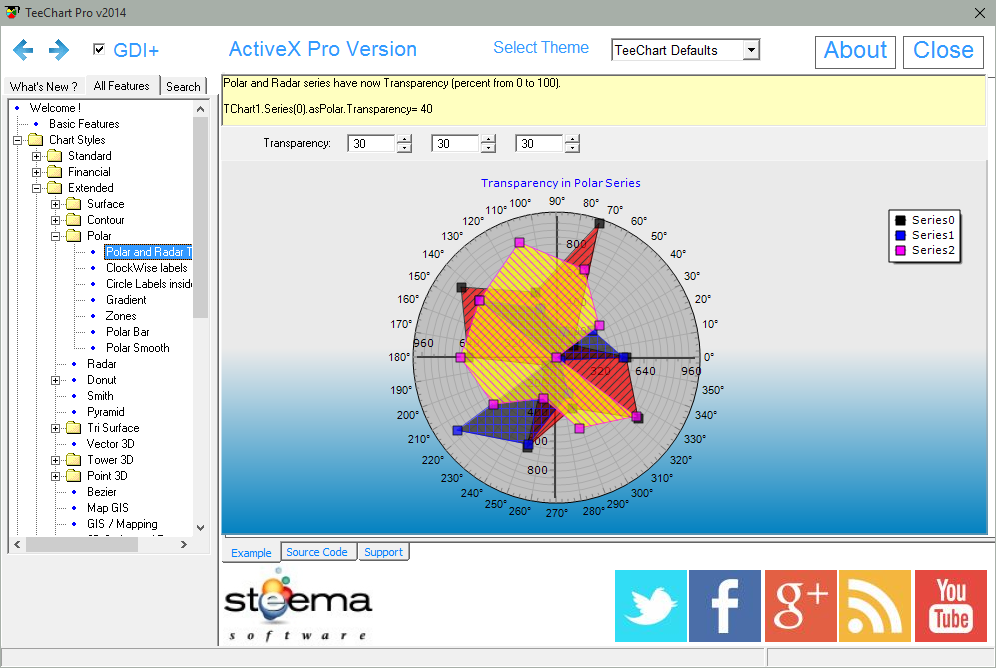Go back with the left blue arrow
996x668 pixels.
[23, 50]
